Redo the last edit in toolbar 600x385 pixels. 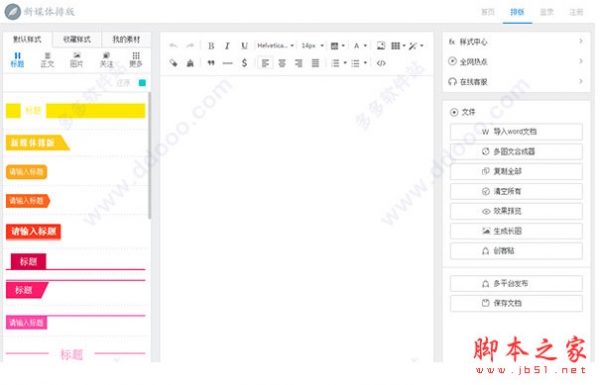190,46
